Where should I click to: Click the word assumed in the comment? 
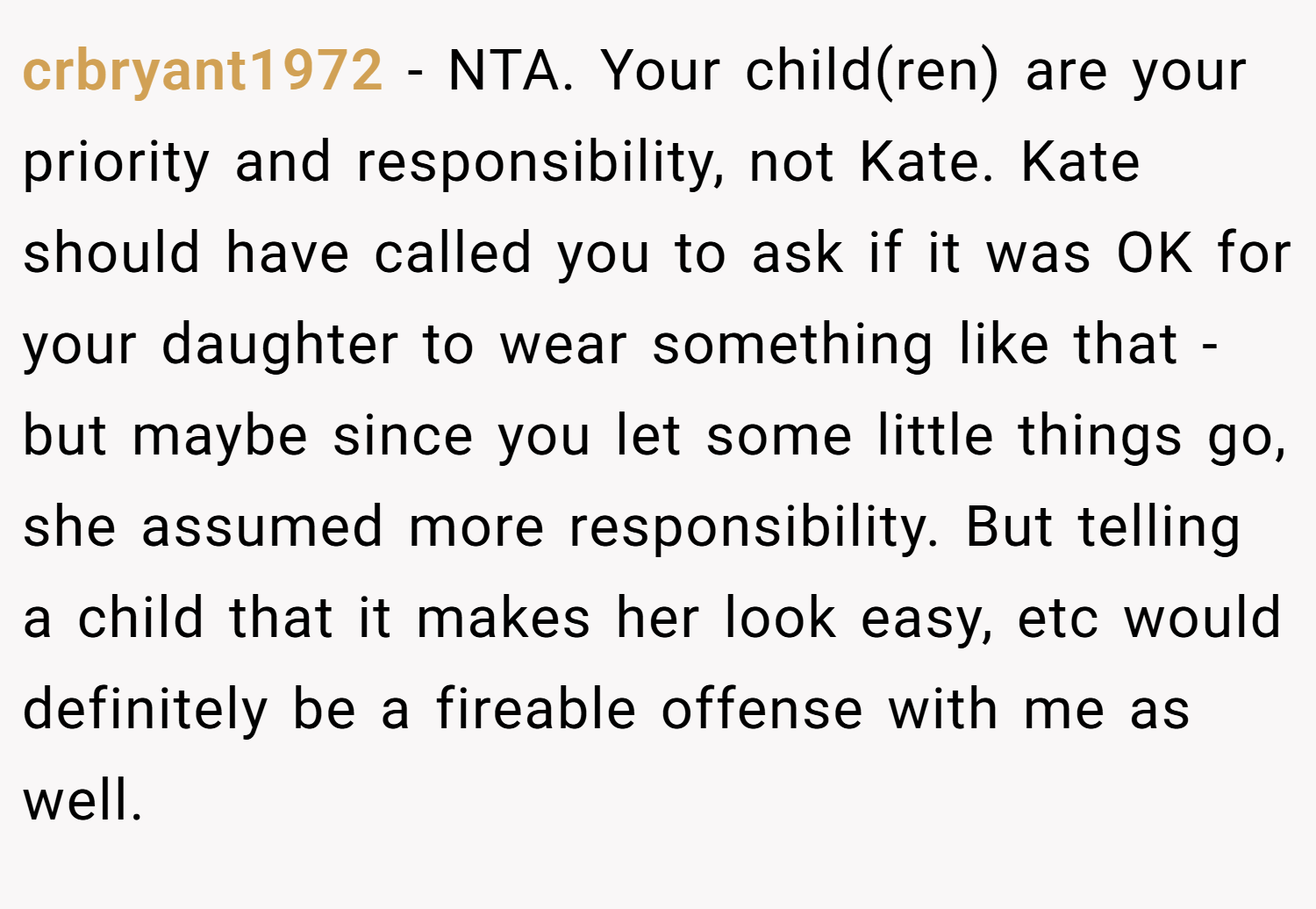(x=262, y=527)
